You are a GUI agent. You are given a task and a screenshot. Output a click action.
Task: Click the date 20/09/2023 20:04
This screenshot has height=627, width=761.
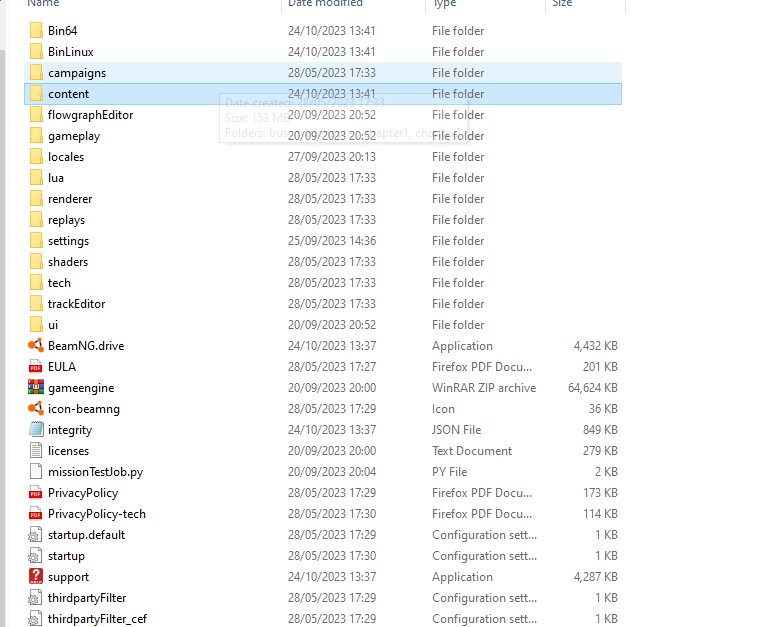click(332, 472)
